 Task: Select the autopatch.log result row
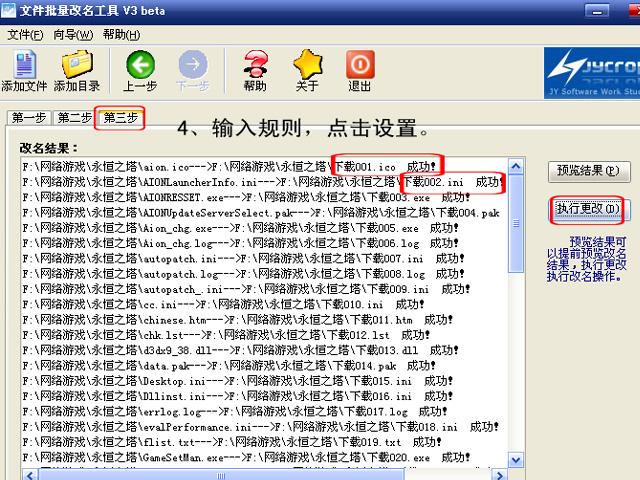(x=244, y=274)
